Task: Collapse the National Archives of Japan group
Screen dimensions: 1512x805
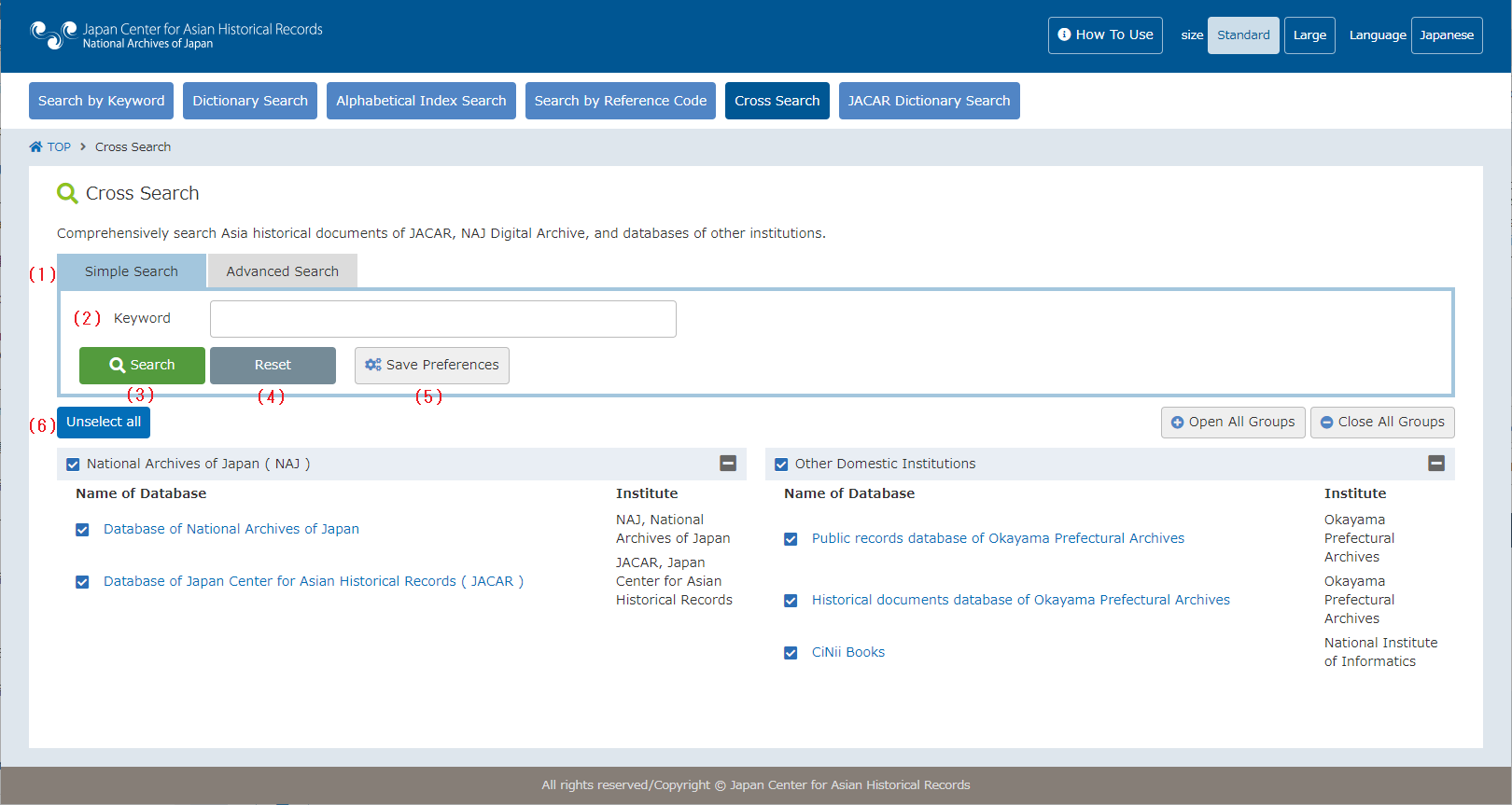Action: pos(728,464)
